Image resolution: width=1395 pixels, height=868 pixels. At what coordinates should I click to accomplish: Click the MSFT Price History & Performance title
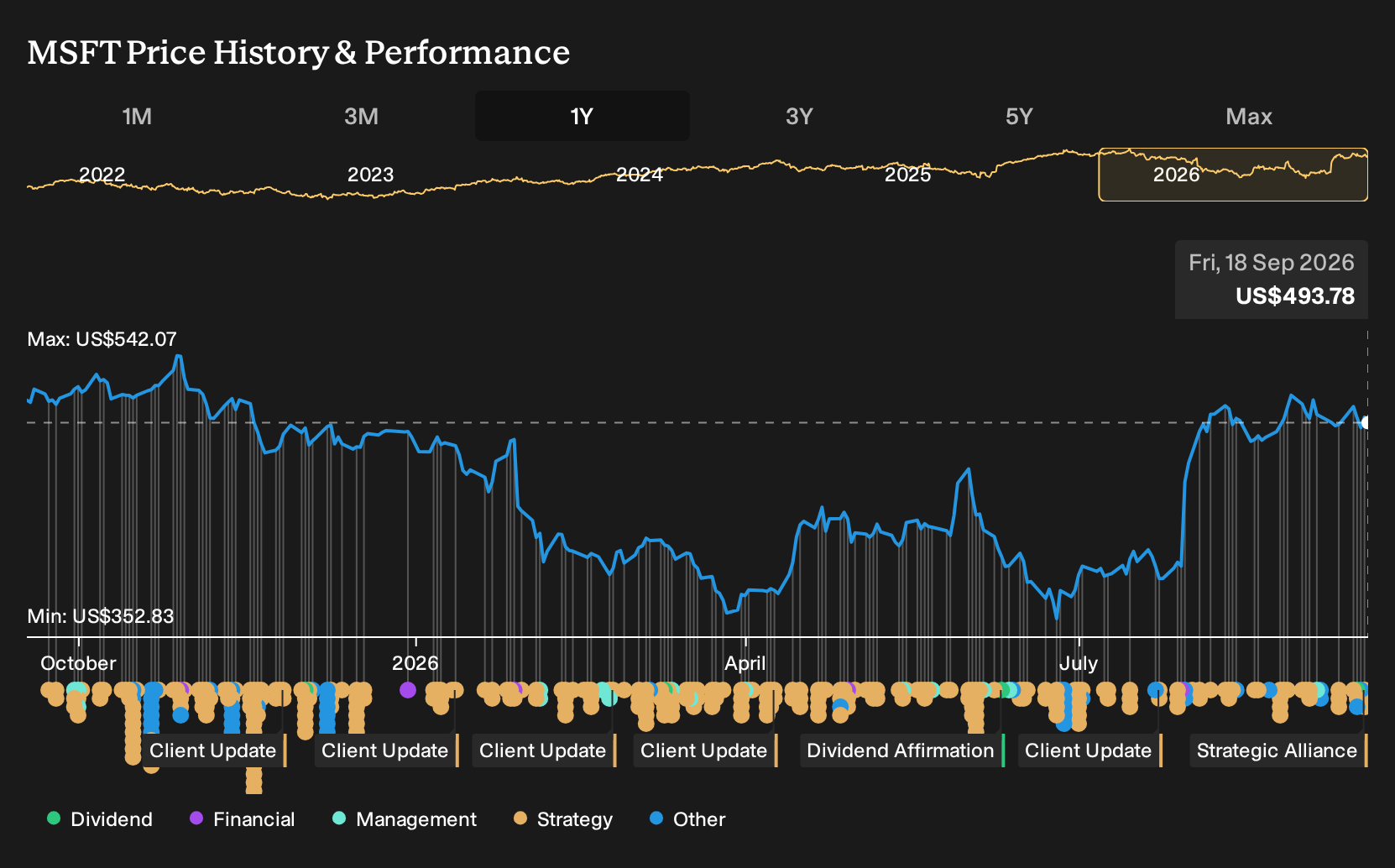[x=299, y=52]
